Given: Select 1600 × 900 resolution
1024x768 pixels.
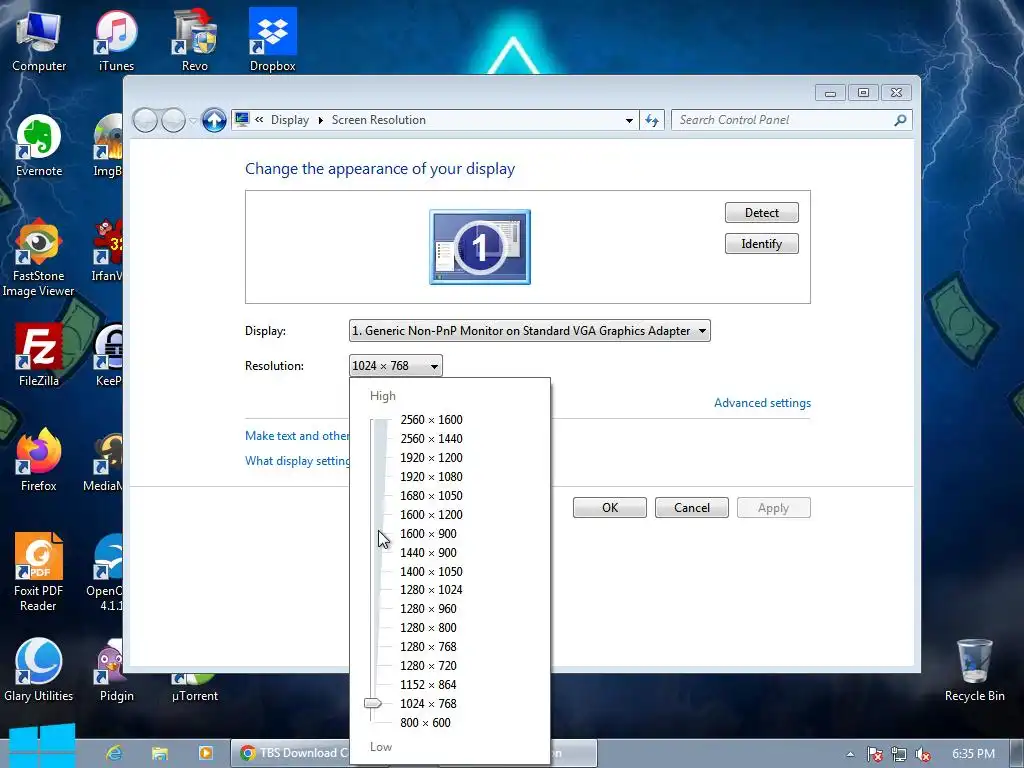Looking at the screenshot, I should click(x=428, y=534).
